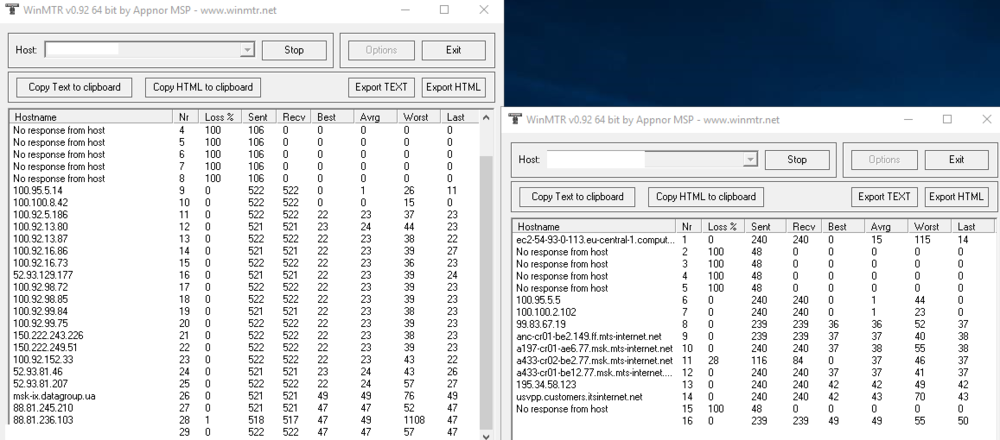The image size is (1000, 440).
Task: Click the scroll-up arrow of the left hop list
Action: (x=487, y=117)
